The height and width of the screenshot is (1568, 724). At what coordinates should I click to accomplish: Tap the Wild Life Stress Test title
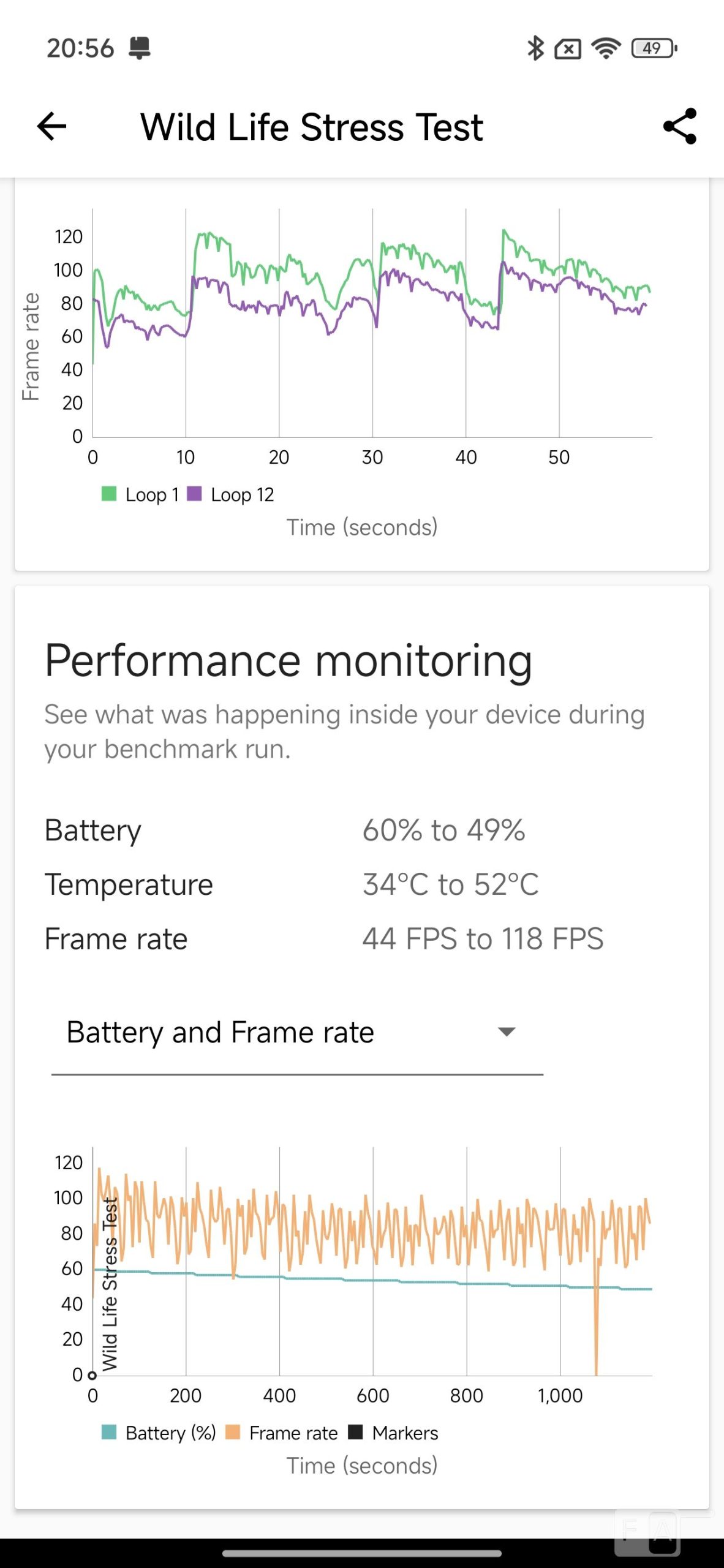pos(311,127)
